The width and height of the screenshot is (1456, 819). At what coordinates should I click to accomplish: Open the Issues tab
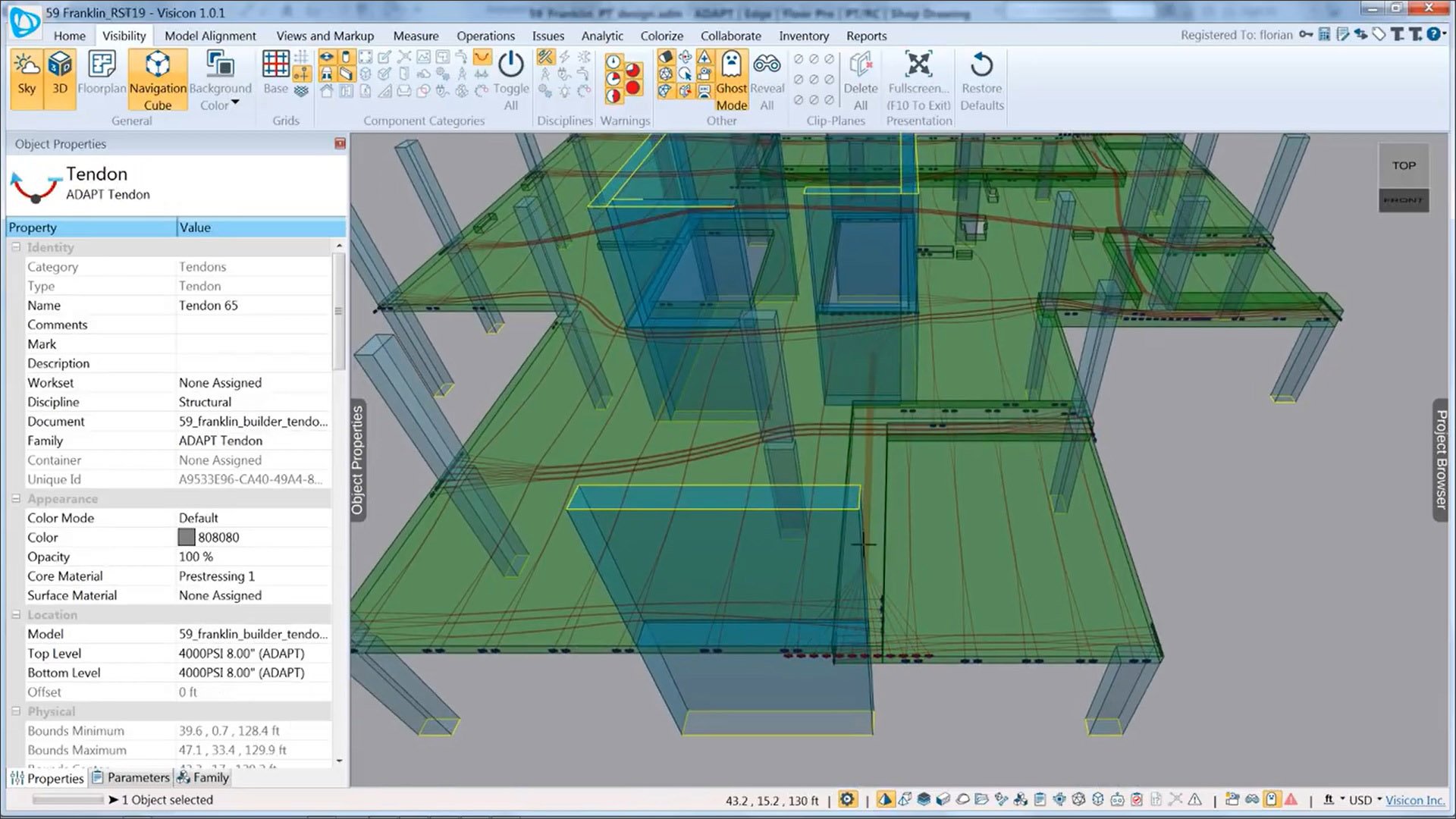coord(548,36)
